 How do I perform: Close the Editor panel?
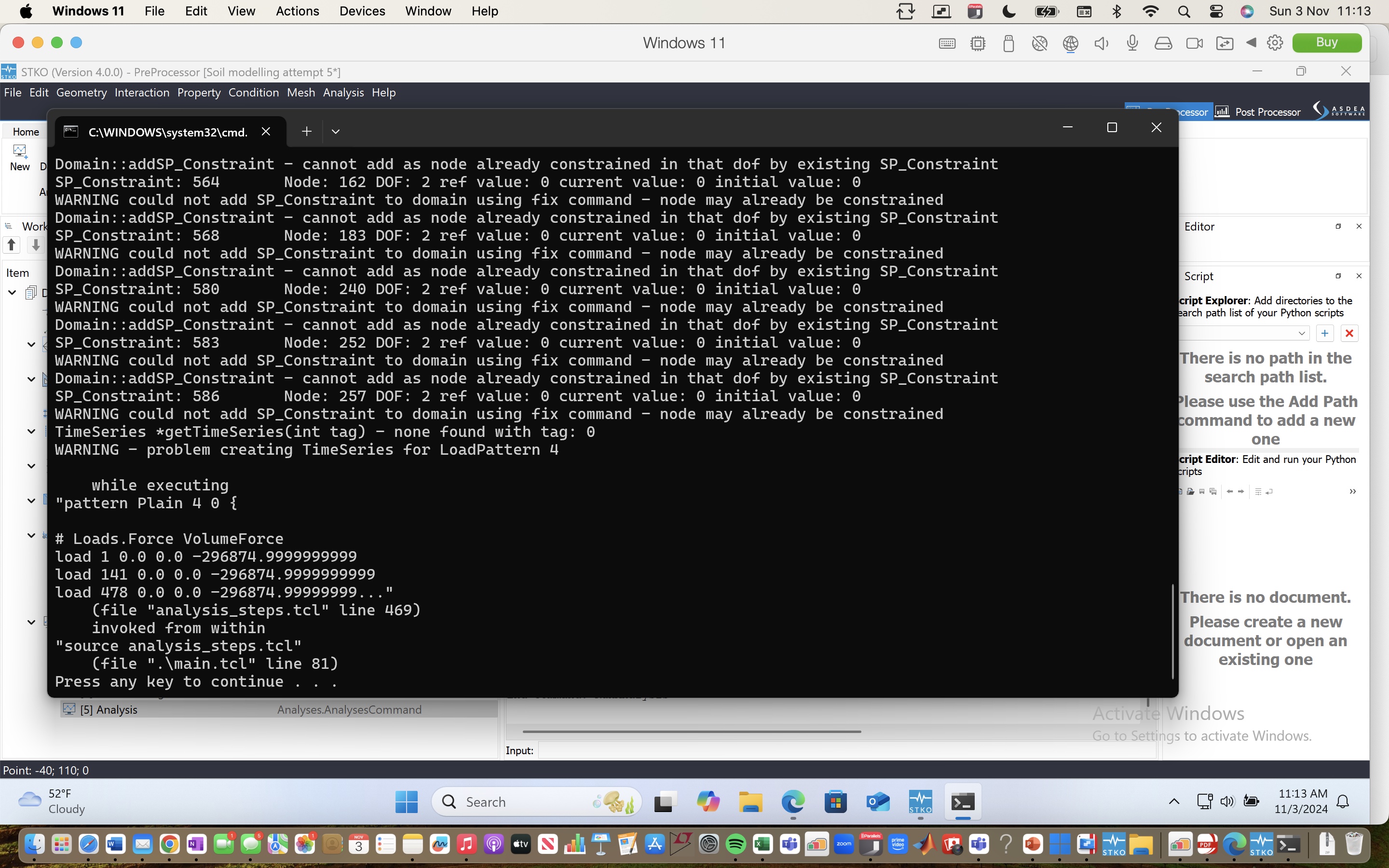(x=1359, y=226)
